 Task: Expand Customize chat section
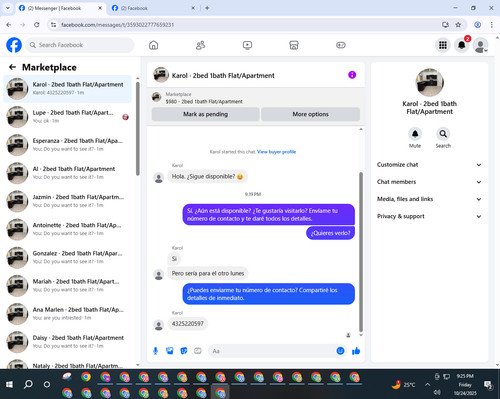[429, 165]
